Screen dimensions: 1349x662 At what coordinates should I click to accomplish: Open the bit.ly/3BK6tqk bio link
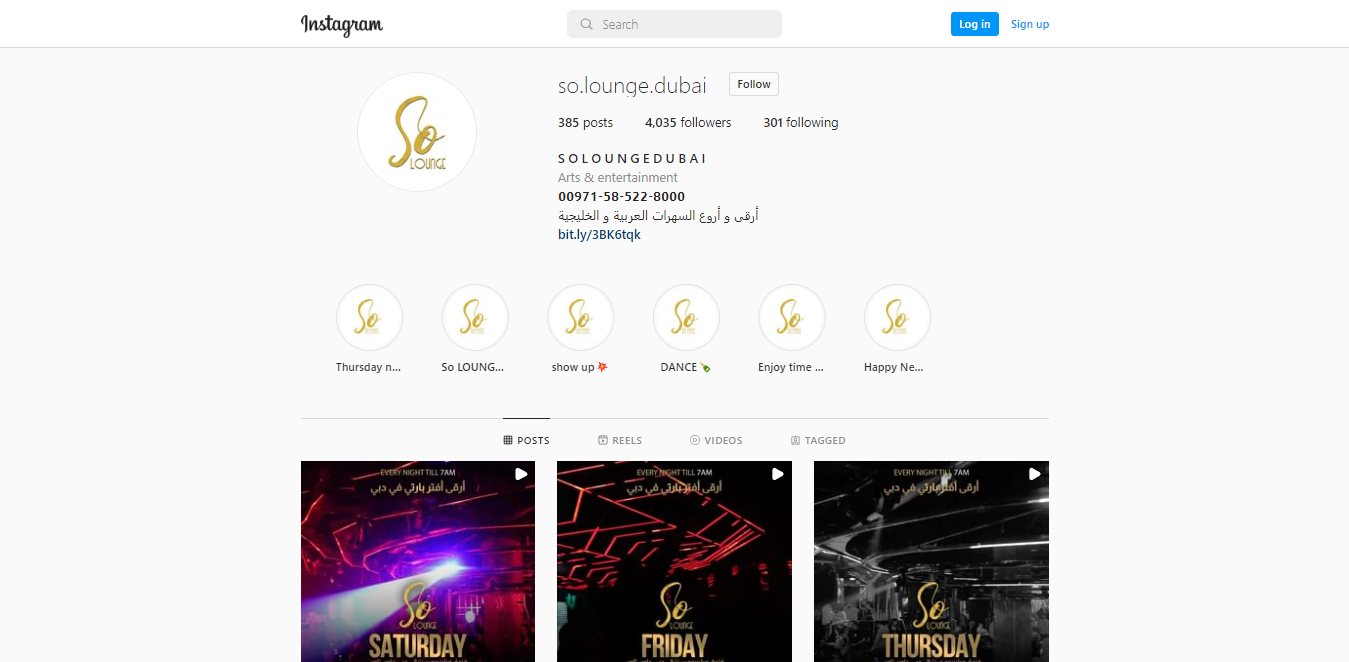599,235
